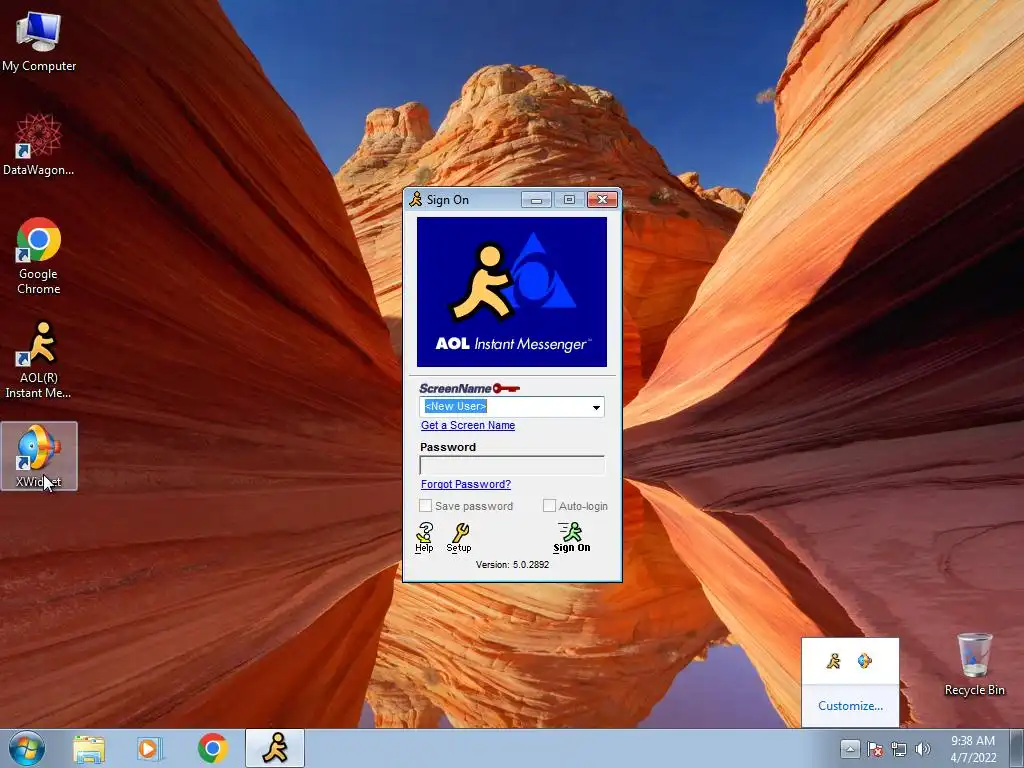Launch Windows Media Player from taskbar
This screenshot has height=768, width=1024.
click(150, 749)
